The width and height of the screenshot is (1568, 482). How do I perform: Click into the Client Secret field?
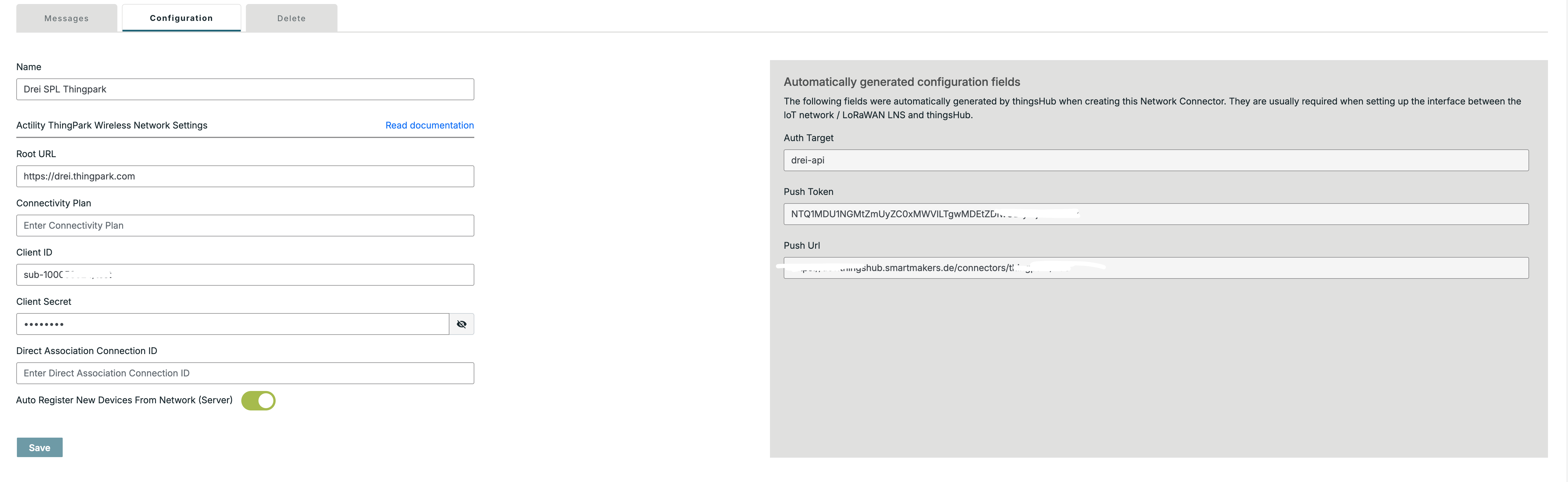click(232, 324)
